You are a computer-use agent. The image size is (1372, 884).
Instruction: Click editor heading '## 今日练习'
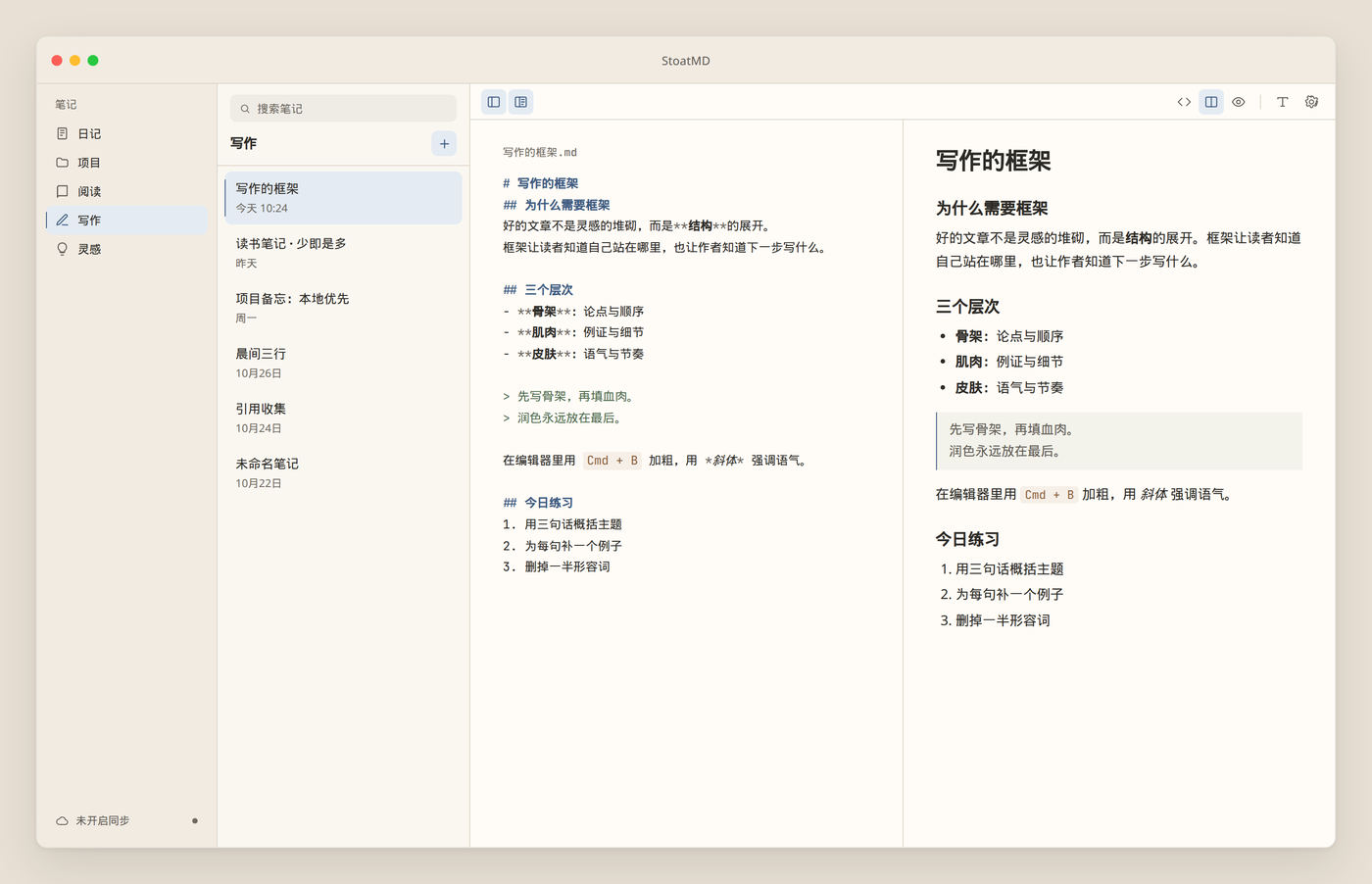[x=538, y=503]
